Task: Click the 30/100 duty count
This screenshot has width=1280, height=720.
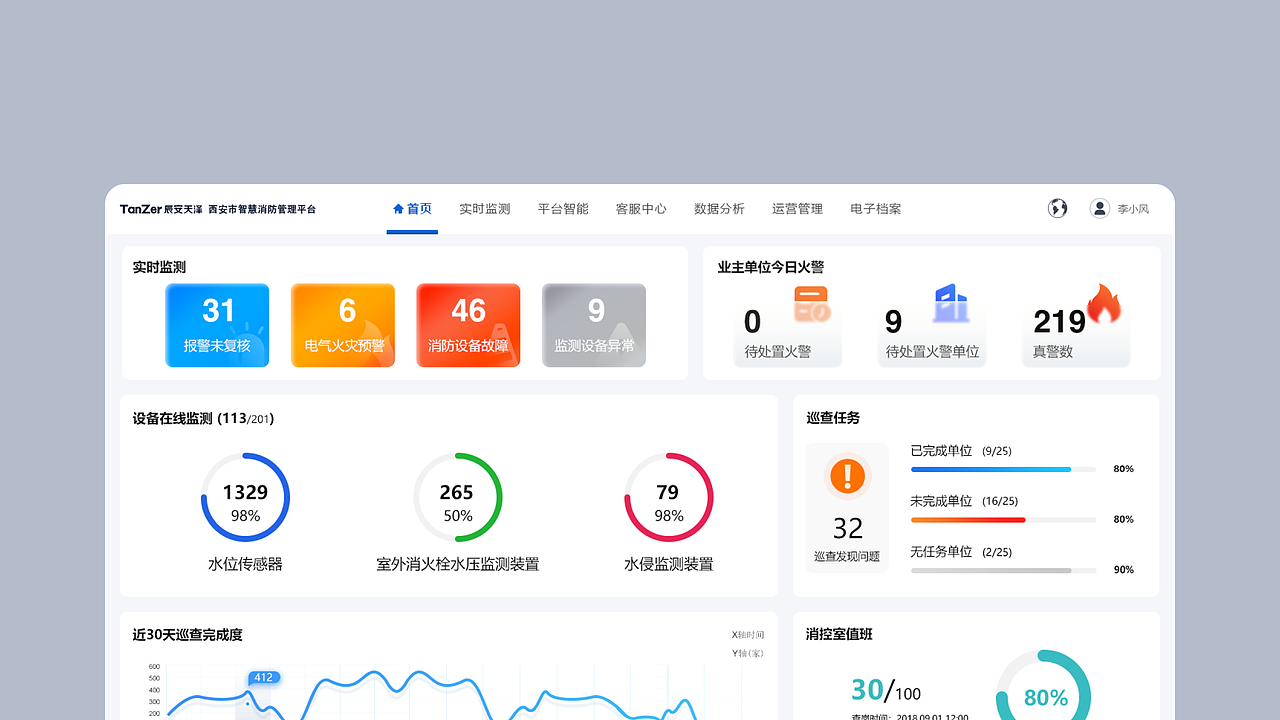Action: pyautogui.click(x=886, y=690)
